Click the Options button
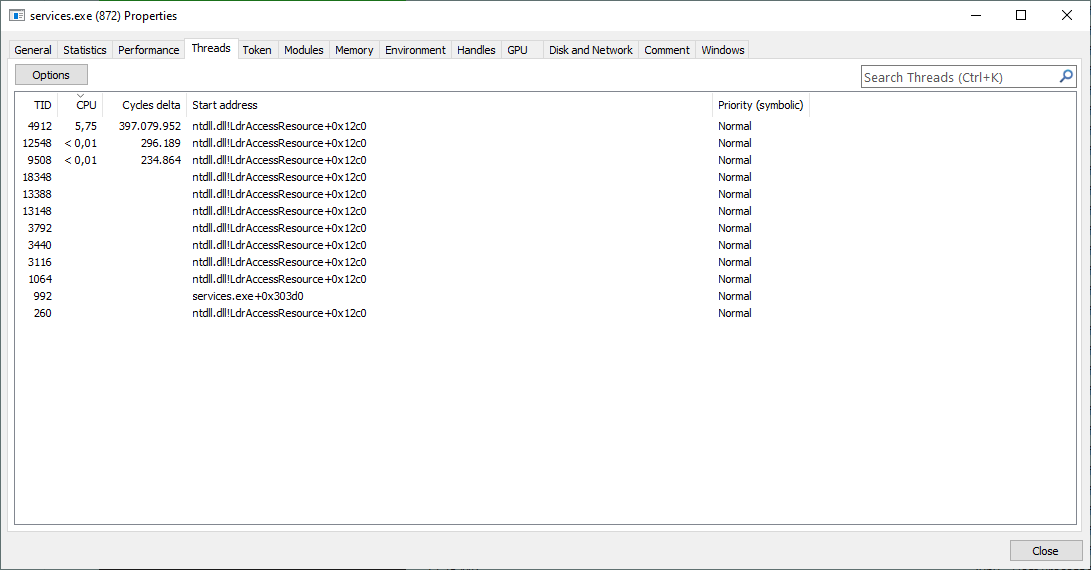This screenshot has height=570, width=1091. tap(51, 74)
